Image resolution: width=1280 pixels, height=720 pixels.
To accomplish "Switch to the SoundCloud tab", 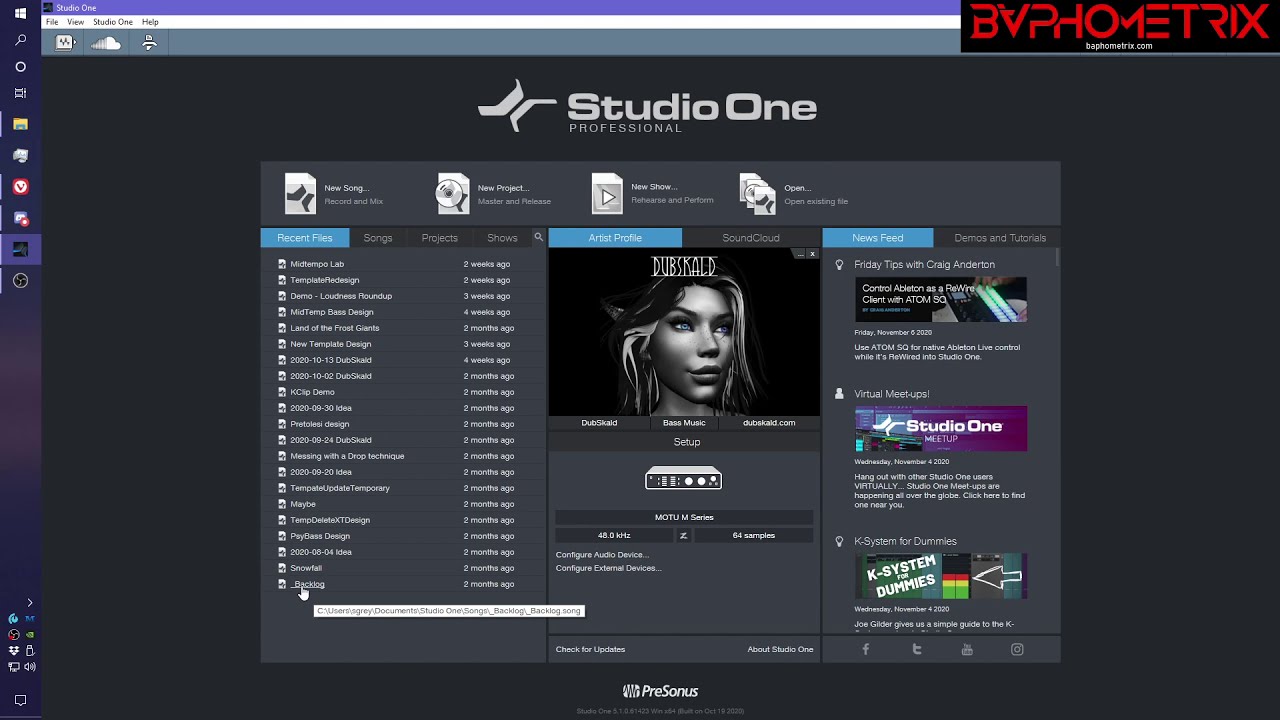I will (751, 238).
